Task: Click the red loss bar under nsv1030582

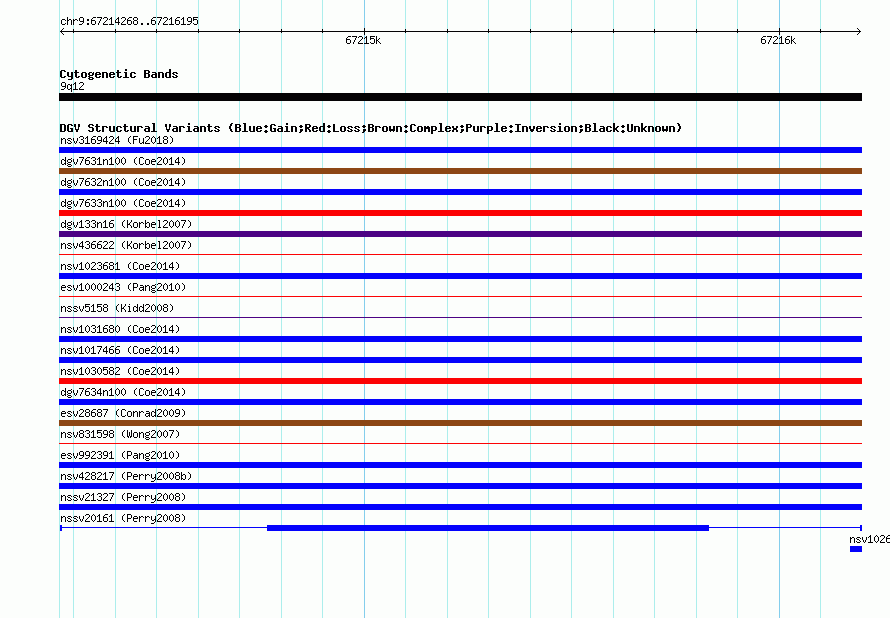Action: 460,381
